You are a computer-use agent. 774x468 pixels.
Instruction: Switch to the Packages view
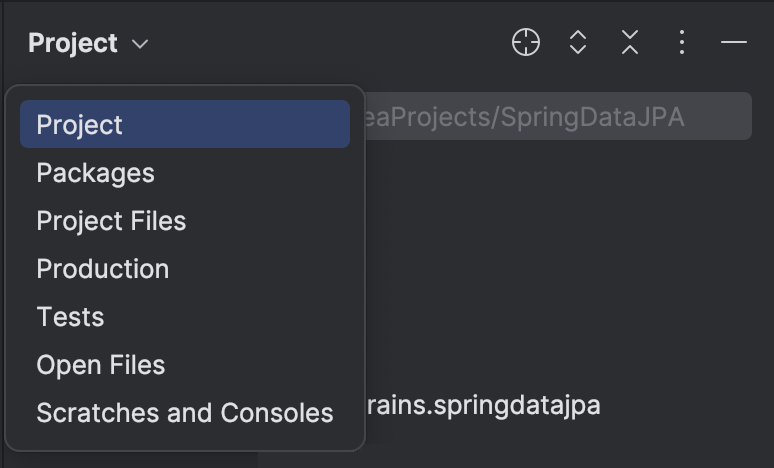tap(95, 173)
